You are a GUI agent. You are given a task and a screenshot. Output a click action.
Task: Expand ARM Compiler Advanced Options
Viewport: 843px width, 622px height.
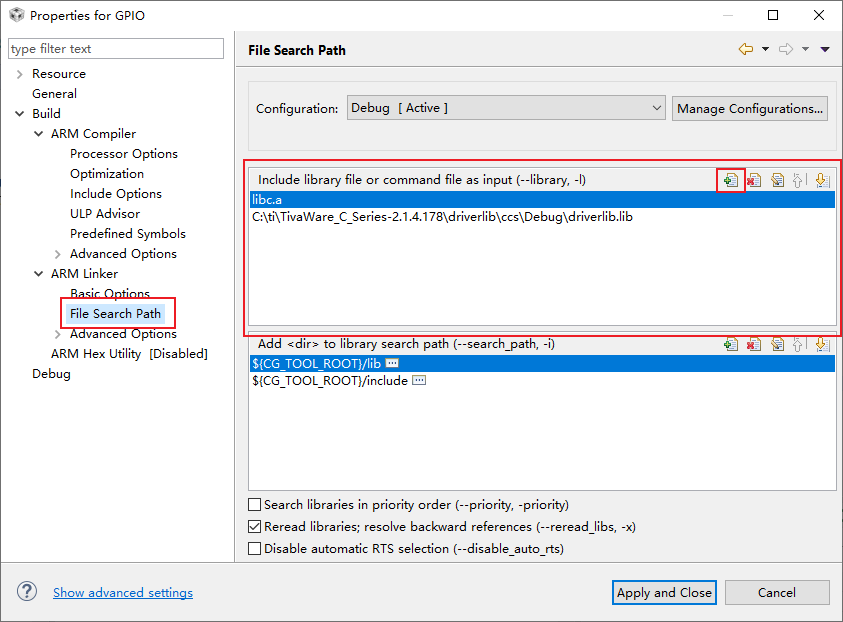[58, 254]
